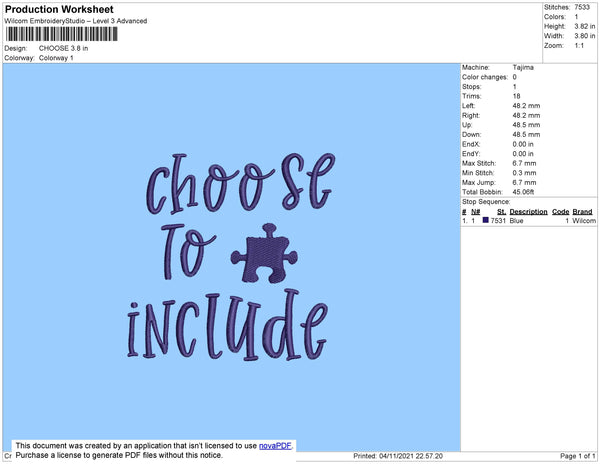The width and height of the screenshot is (600, 464).
Task: Click the 'Total Bobbin' value 45.06ft
Action: [x=523, y=192]
